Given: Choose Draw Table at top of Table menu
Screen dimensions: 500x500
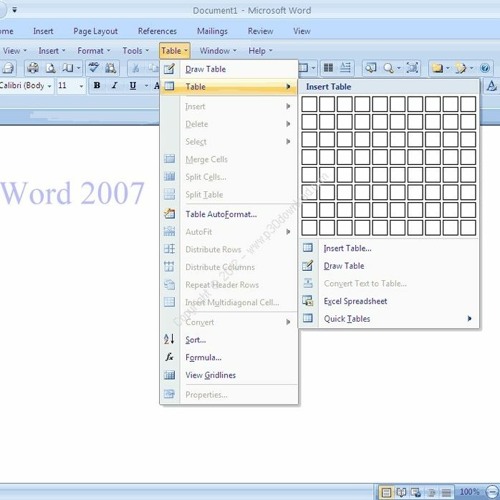Looking at the screenshot, I should 229,69.
